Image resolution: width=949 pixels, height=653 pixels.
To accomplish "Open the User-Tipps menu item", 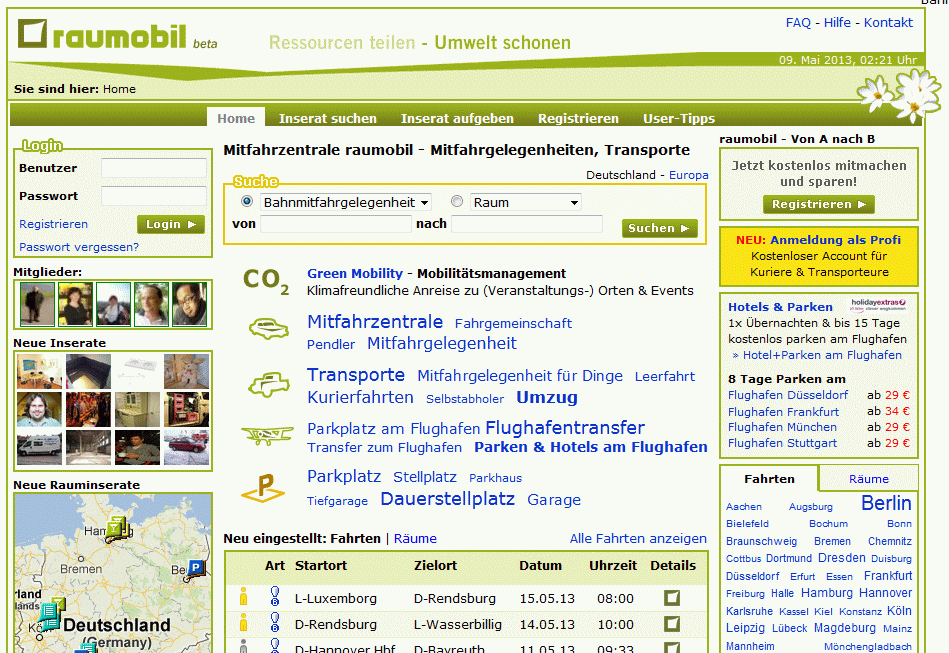I will (x=678, y=118).
